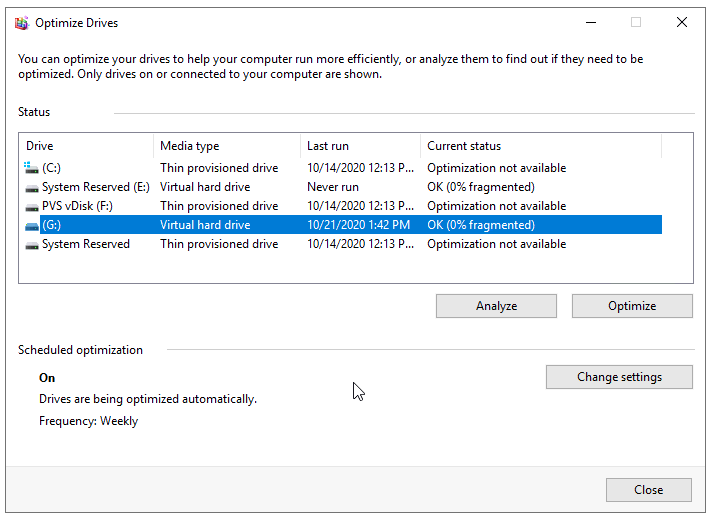Minimize the Optimize Drives window
714x513 pixels.
pos(591,22)
